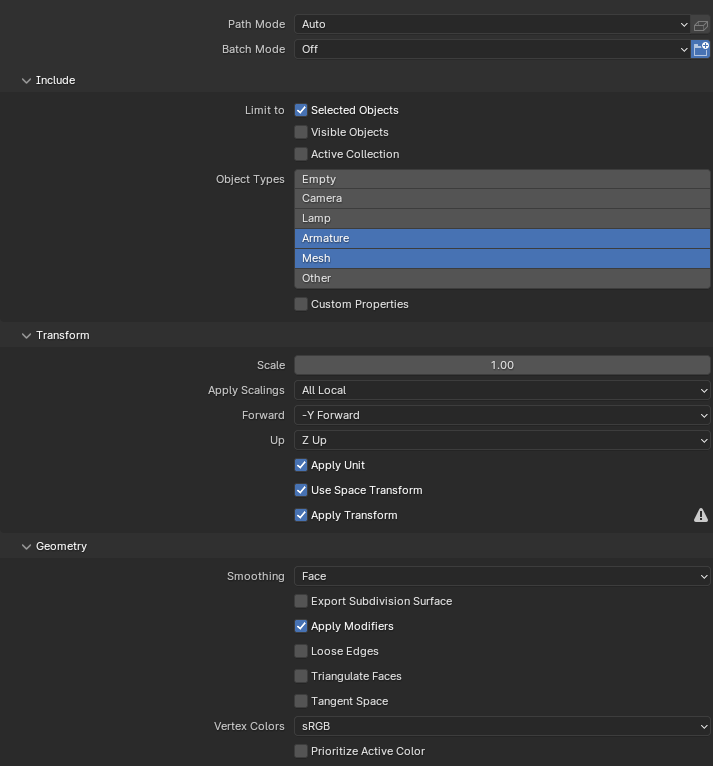Enable the Loose Edges checkbox
The image size is (713, 766).
point(301,651)
